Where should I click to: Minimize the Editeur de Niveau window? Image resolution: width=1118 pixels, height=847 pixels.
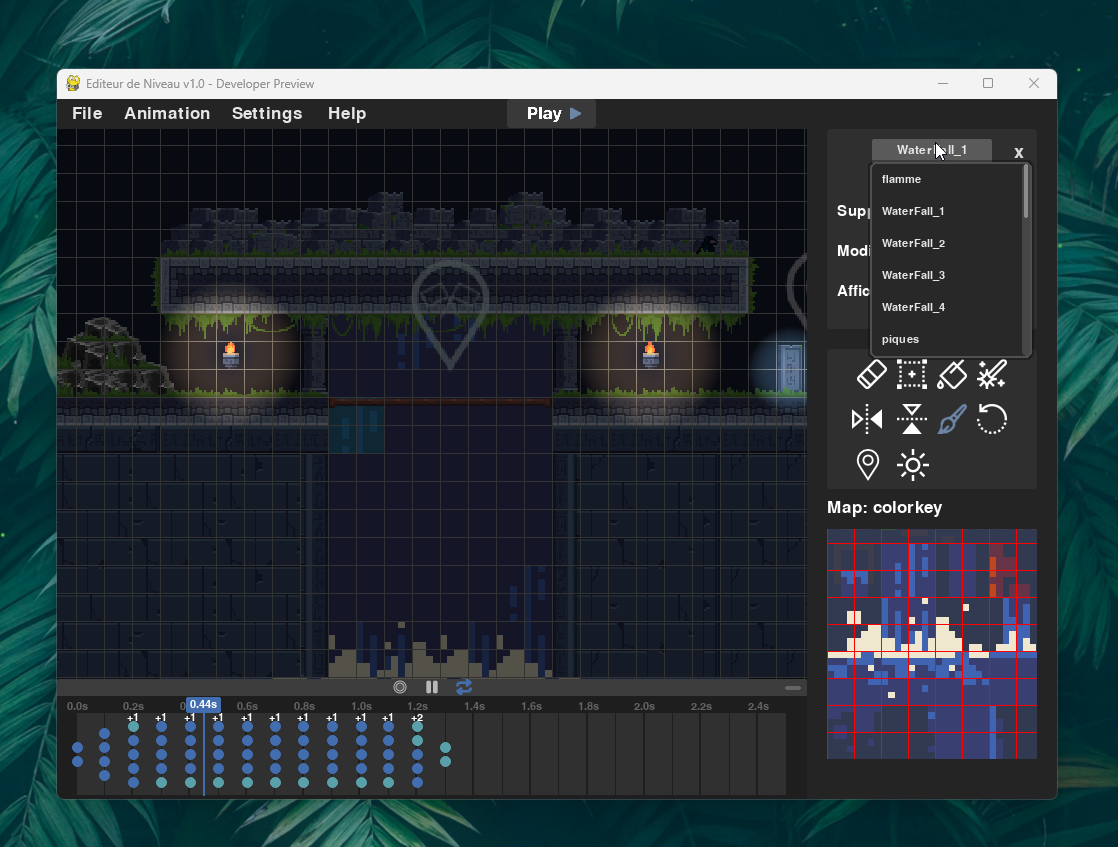[x=943, y=83]
